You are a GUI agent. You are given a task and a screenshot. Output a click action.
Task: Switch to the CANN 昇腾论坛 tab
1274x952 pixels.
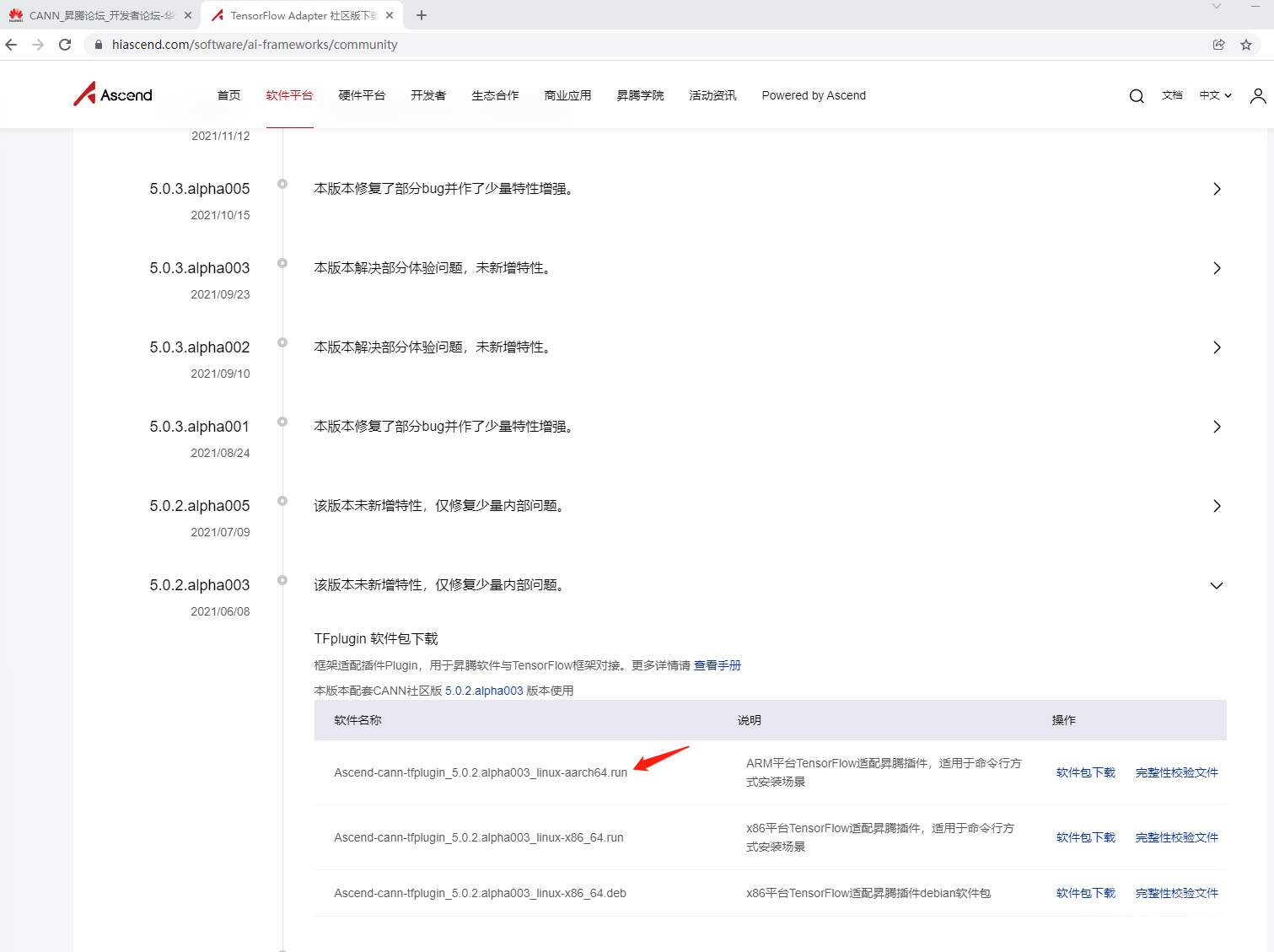[100, 15]
